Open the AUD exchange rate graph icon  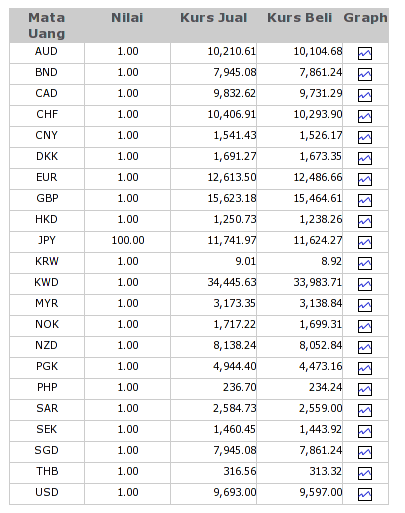coord(365,53)
